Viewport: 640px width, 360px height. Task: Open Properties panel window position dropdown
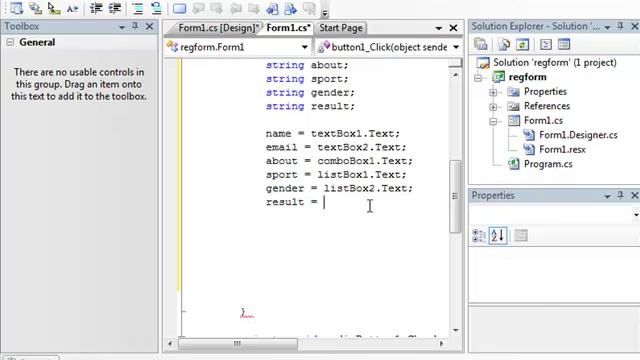607,197
